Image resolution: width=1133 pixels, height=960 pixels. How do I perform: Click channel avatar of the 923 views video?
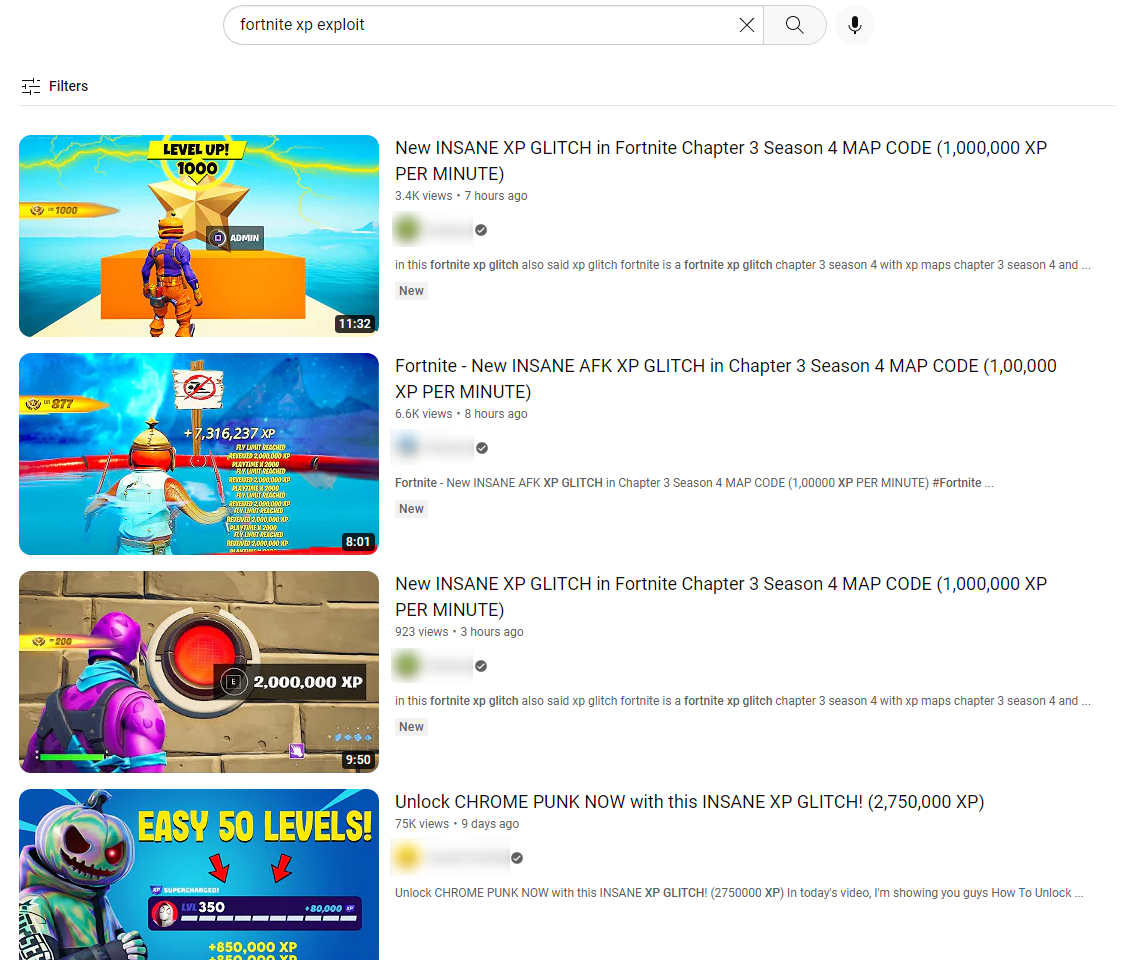408,666
